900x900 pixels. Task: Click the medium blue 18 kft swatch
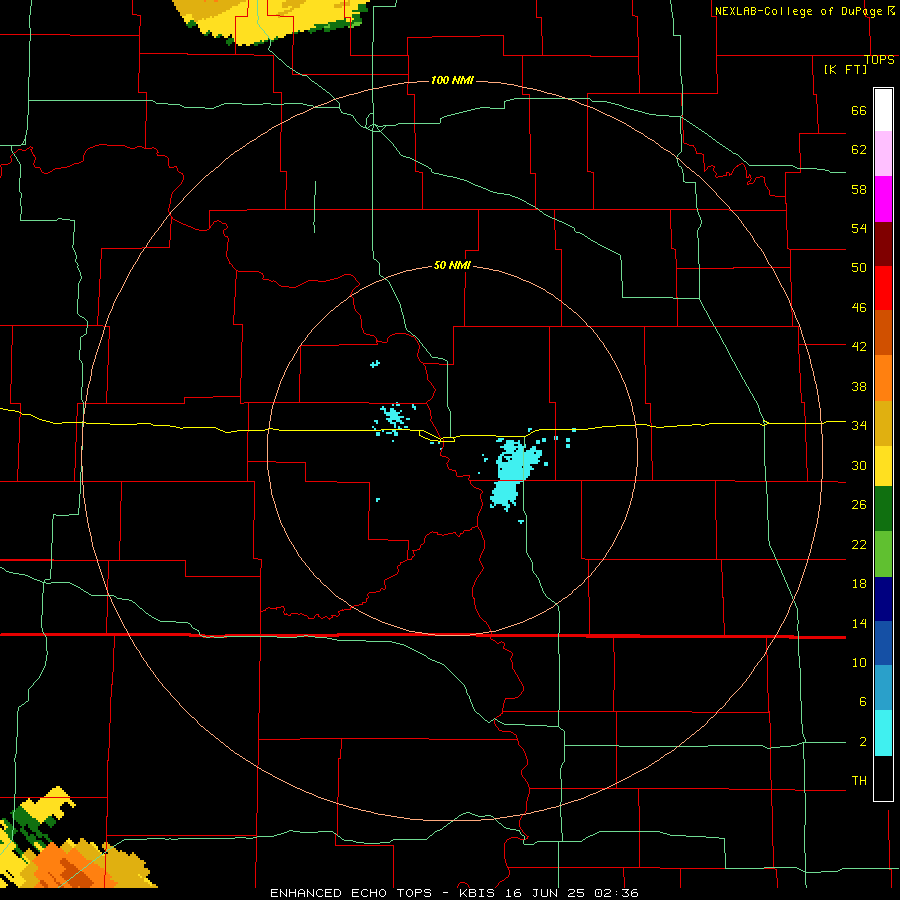(x=883, y=644)
